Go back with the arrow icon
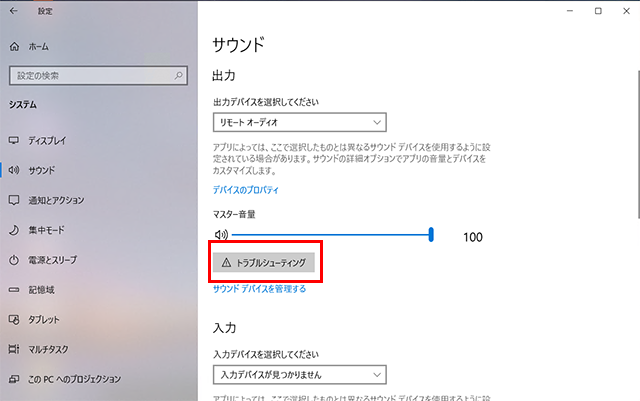Image resolution: width=640 pixels, height=401 pixels. pyautogui.click(x=13, y=11)
